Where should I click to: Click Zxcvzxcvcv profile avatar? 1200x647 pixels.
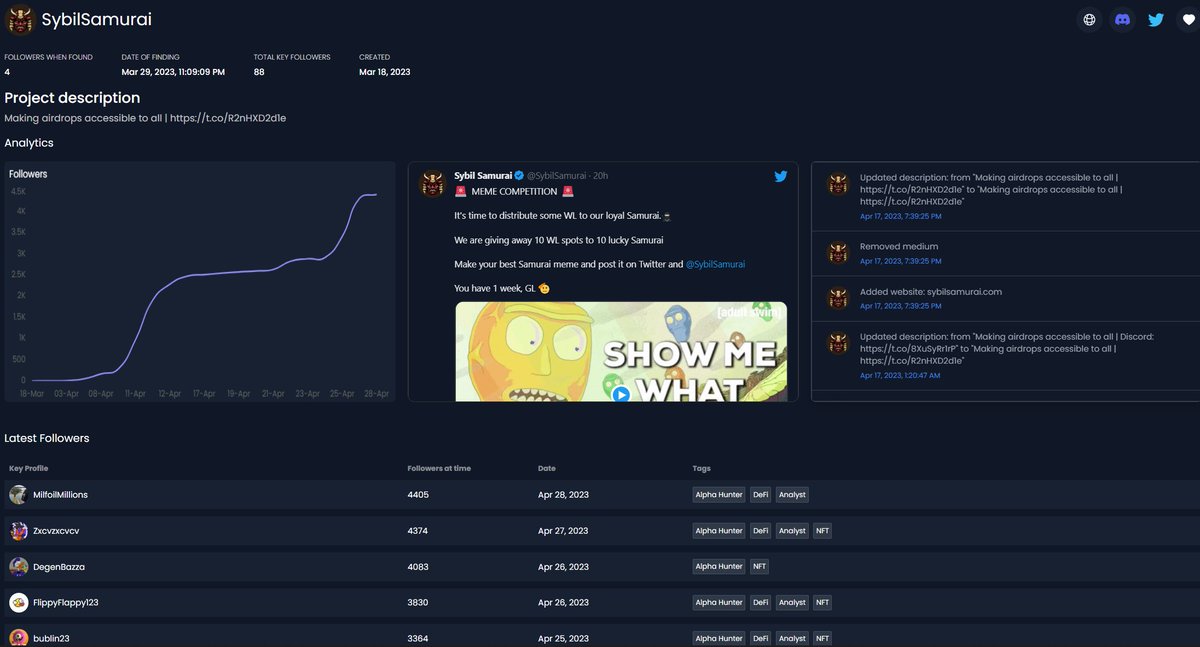(18, 531)
